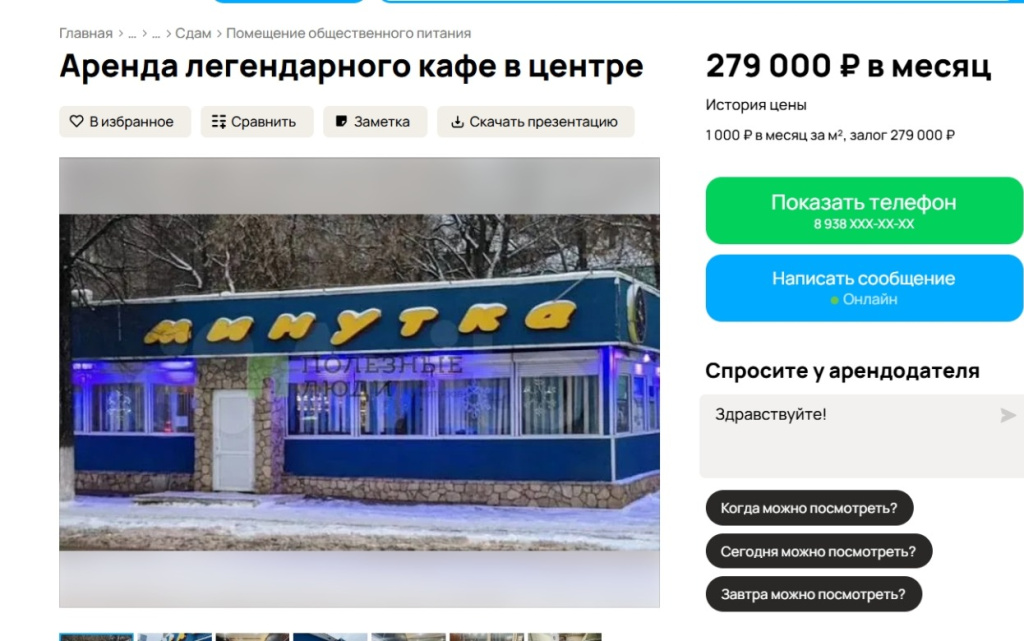Screen dimensions: 1024x641
Task: Expand the first collapsed breadcrumb dots
Action: (x=132, y=33)
